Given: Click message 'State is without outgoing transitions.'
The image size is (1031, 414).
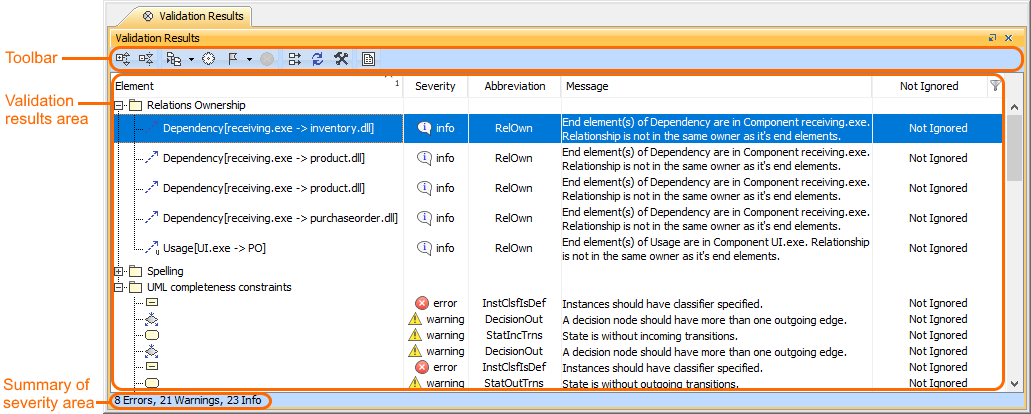Looking at the screenshot, I should [650, 384].
